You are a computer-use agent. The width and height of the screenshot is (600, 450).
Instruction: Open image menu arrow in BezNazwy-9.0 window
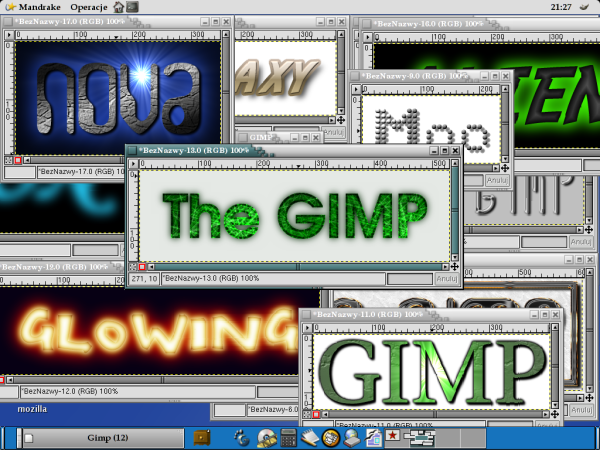[x=356, y=89]
